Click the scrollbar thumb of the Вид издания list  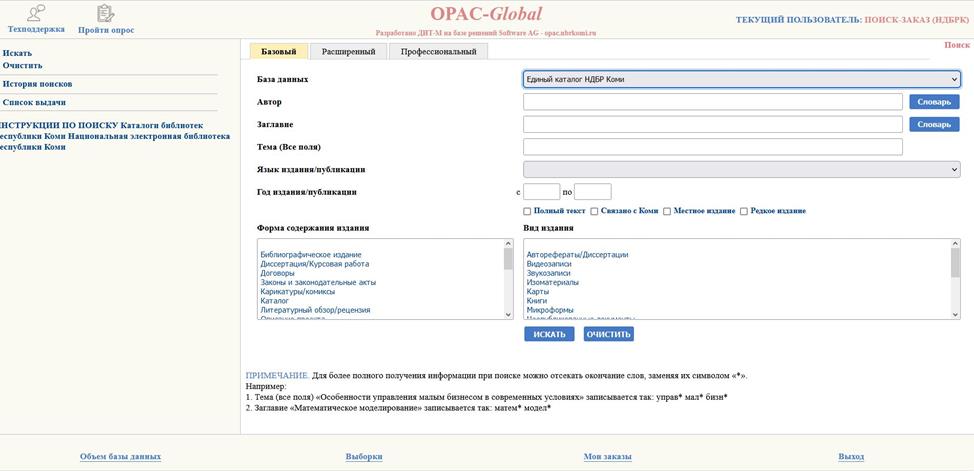tap(955, 262)
